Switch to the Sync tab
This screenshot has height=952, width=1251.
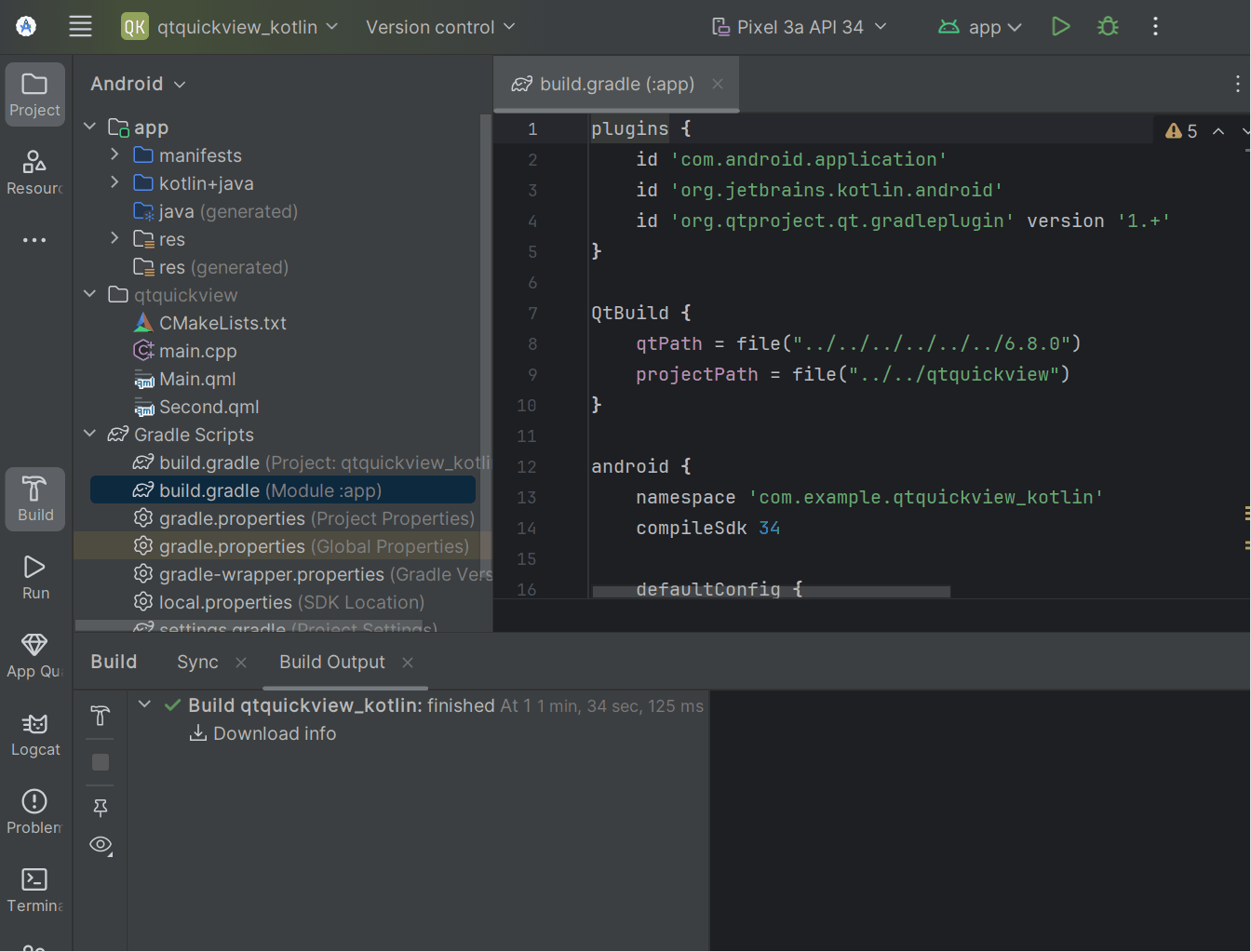pyautogui.click(x=197, y=662)
